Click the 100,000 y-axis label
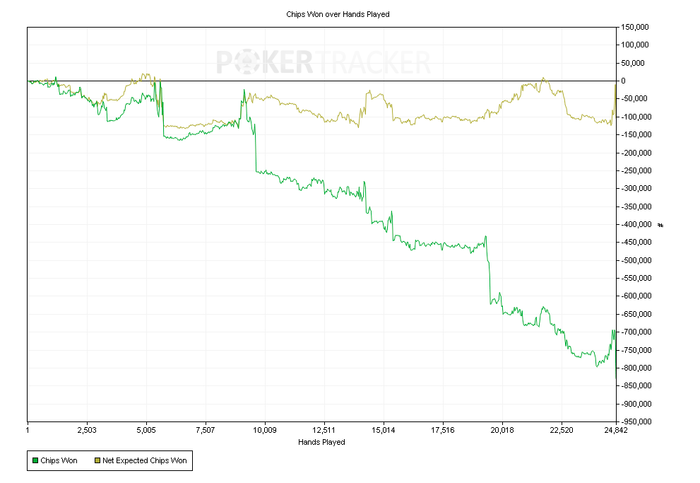The image size is (700, 483). pyautogui.click(x=635, y=45)
